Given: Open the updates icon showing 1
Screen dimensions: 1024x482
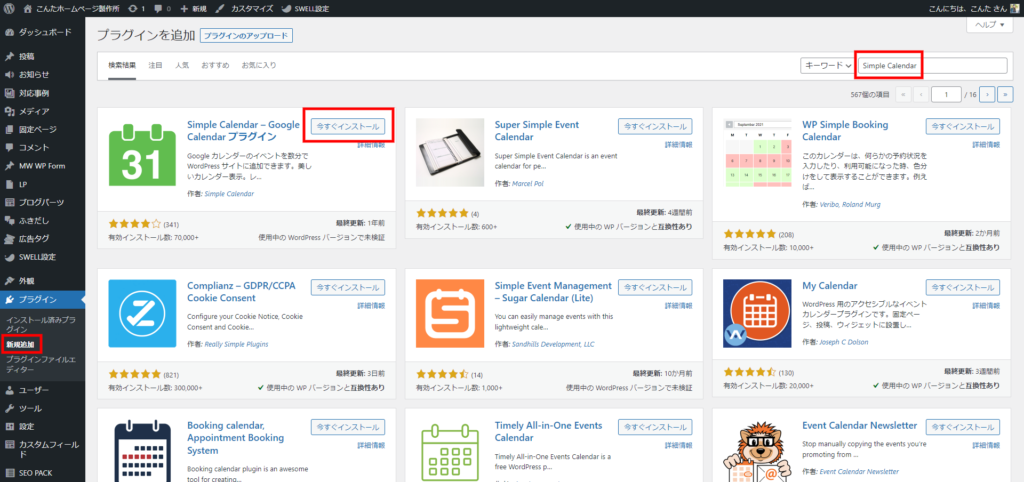Looking at the screenshot, I should [137, 9].
